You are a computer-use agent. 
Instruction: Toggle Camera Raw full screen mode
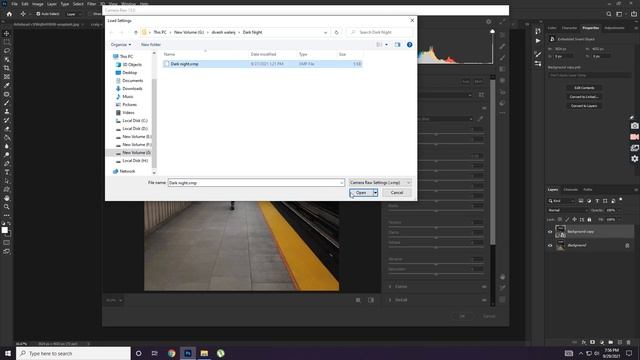(502, 22)
